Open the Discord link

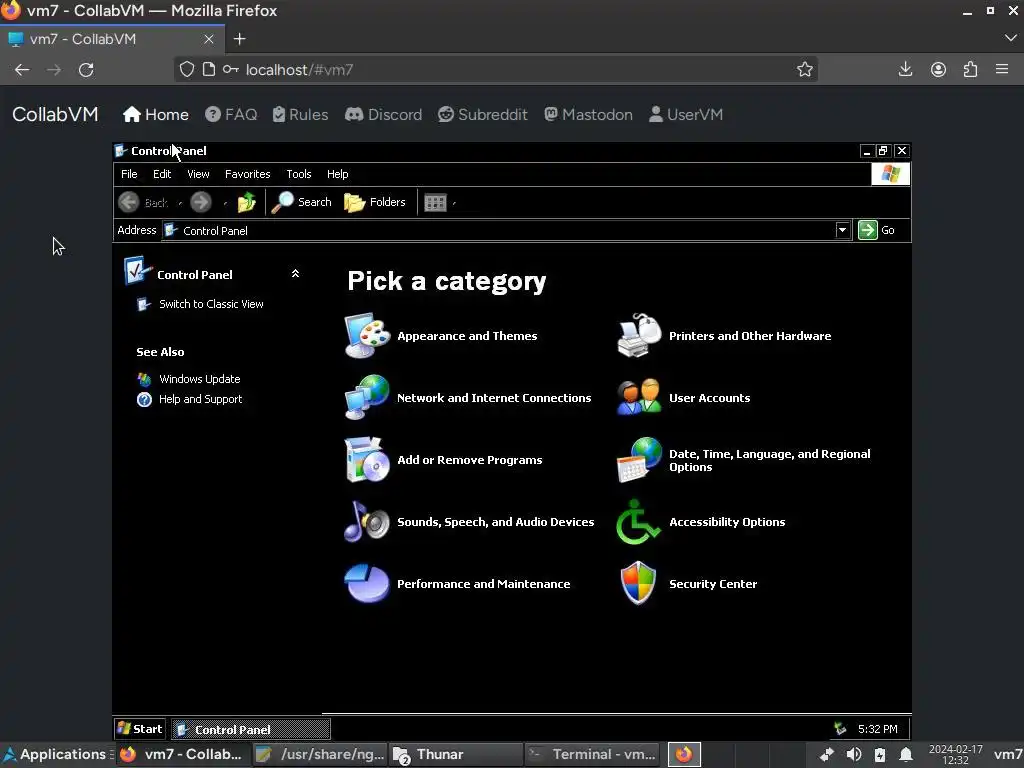click(x=383, y=114)
